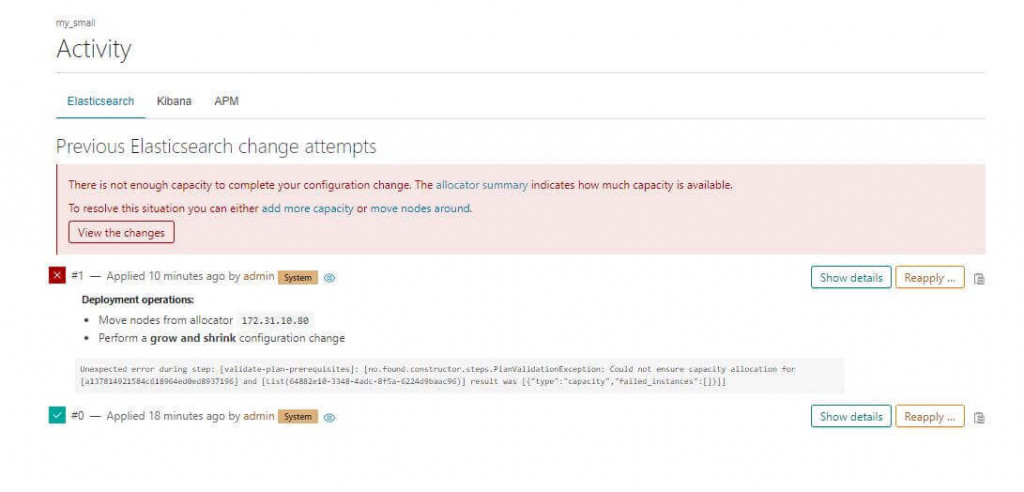
Task: Open the Kibana tab
Action: pos(174,101)
